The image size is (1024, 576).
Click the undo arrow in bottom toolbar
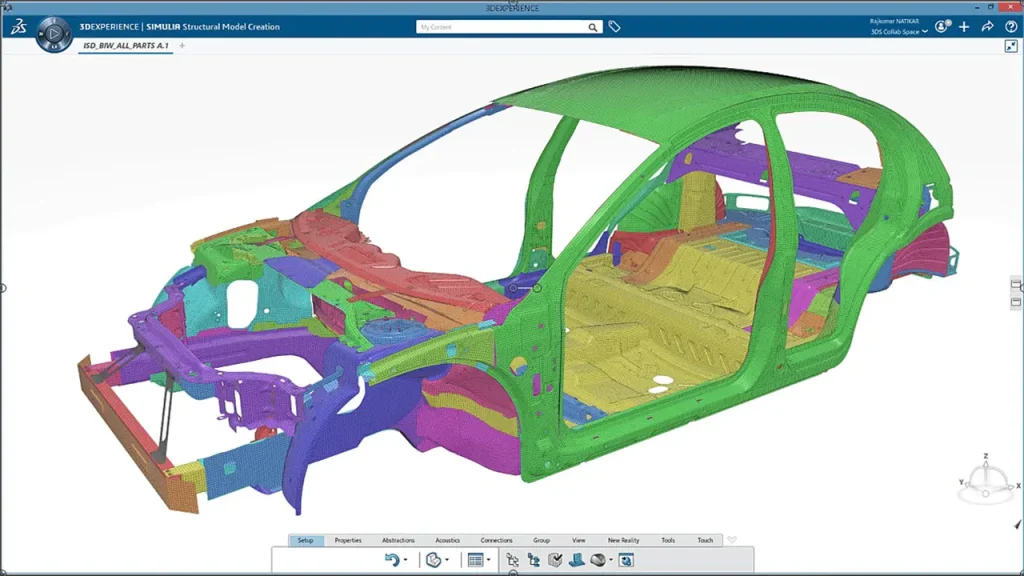393,560
